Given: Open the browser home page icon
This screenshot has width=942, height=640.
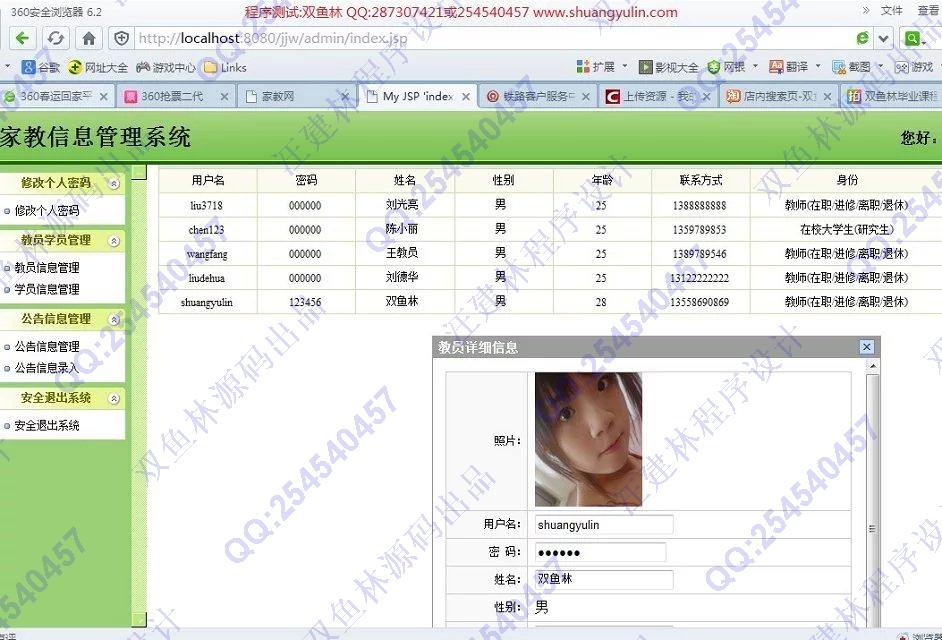Looking at the screenshot, I should pyautogui.click(x=89, y=38).
